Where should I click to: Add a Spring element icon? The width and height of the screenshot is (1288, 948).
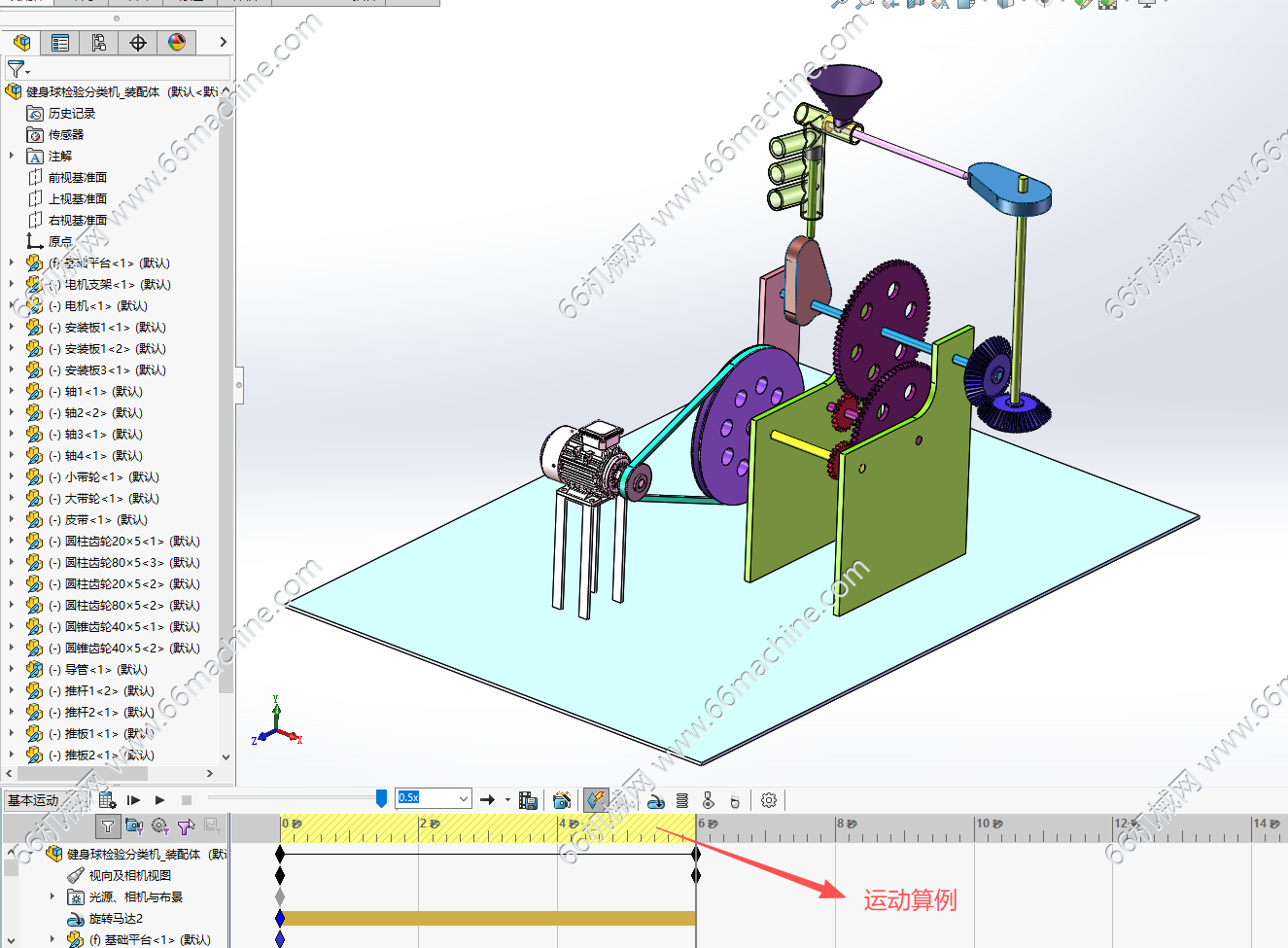pyautogui.click(x=682, y=800)
